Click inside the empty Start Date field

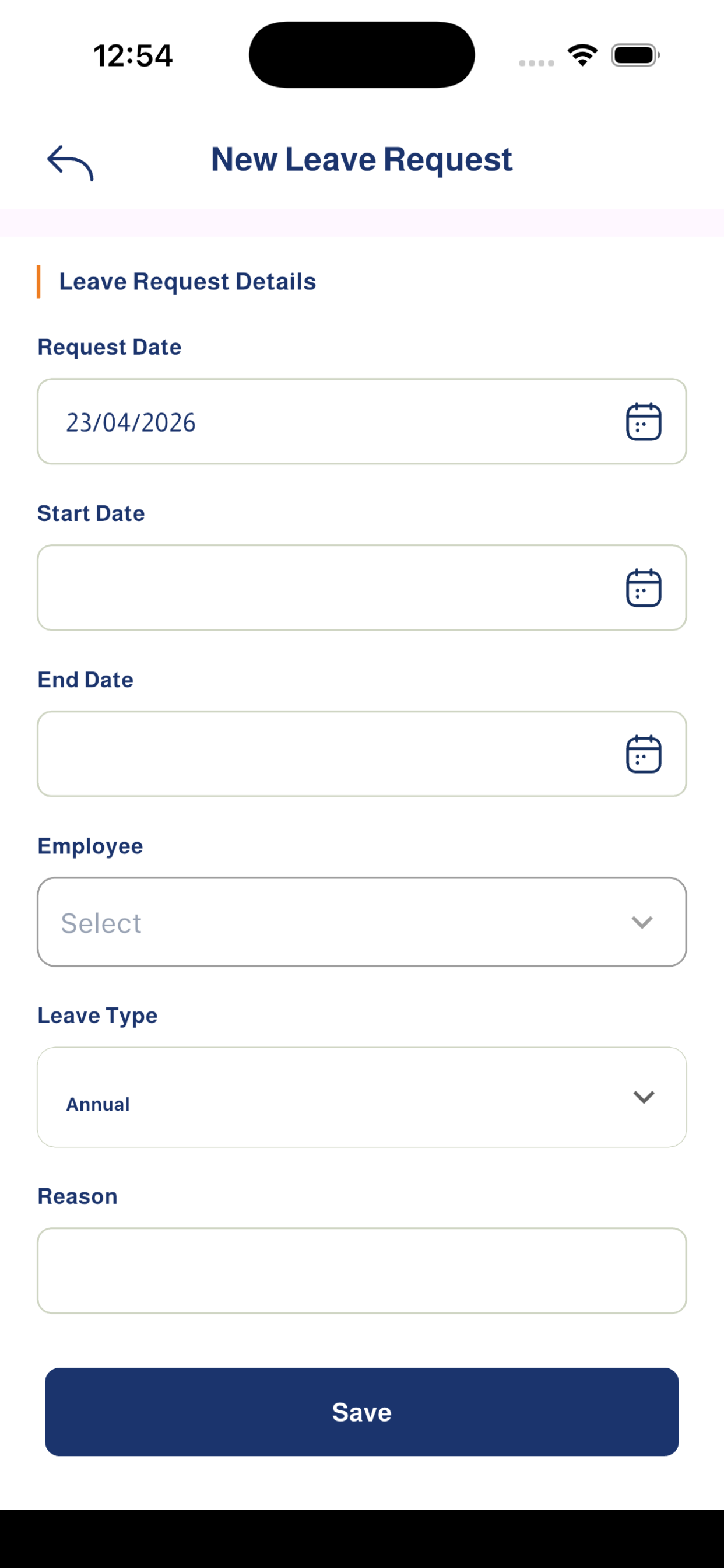pos(362,587)
